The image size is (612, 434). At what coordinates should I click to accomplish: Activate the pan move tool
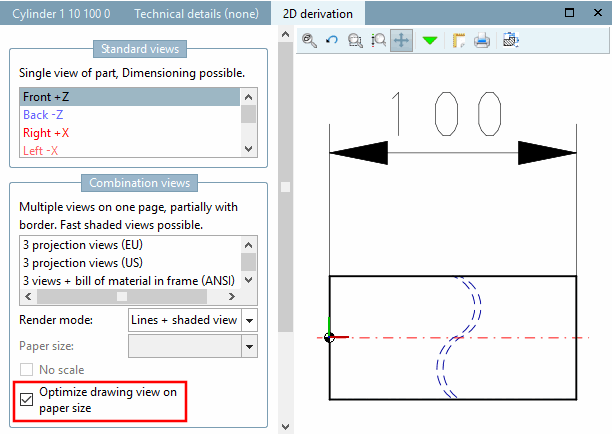(401, 40)
